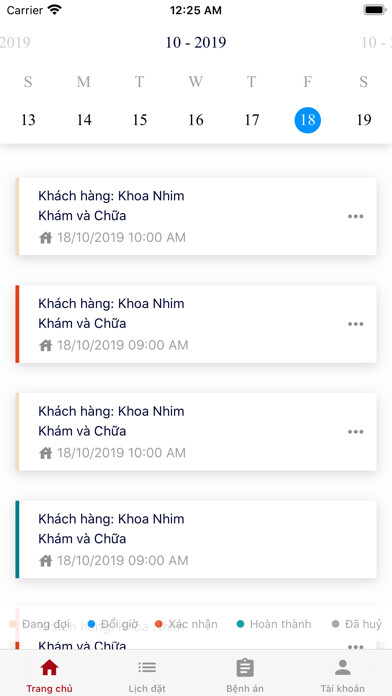
Task: Open three-dot menu on third appointment card
Action: tap(356, 432)
